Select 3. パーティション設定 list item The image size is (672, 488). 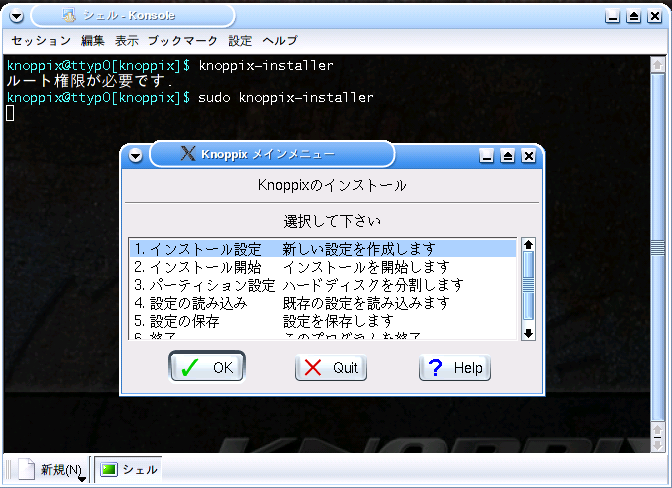pyautogui.click(x=323, y=285)
